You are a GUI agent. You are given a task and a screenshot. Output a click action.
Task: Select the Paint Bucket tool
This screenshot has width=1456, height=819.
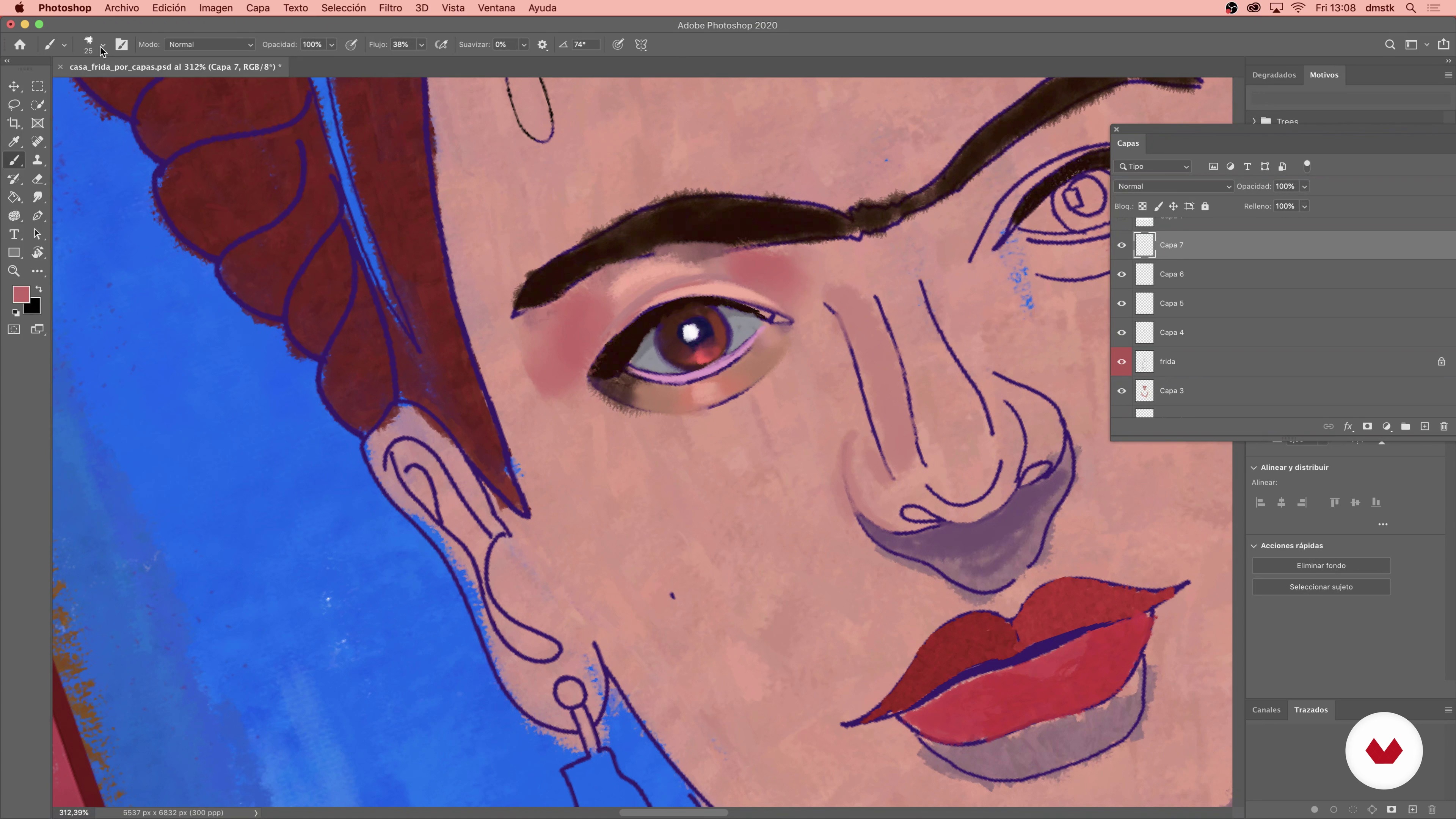point(14,197)
